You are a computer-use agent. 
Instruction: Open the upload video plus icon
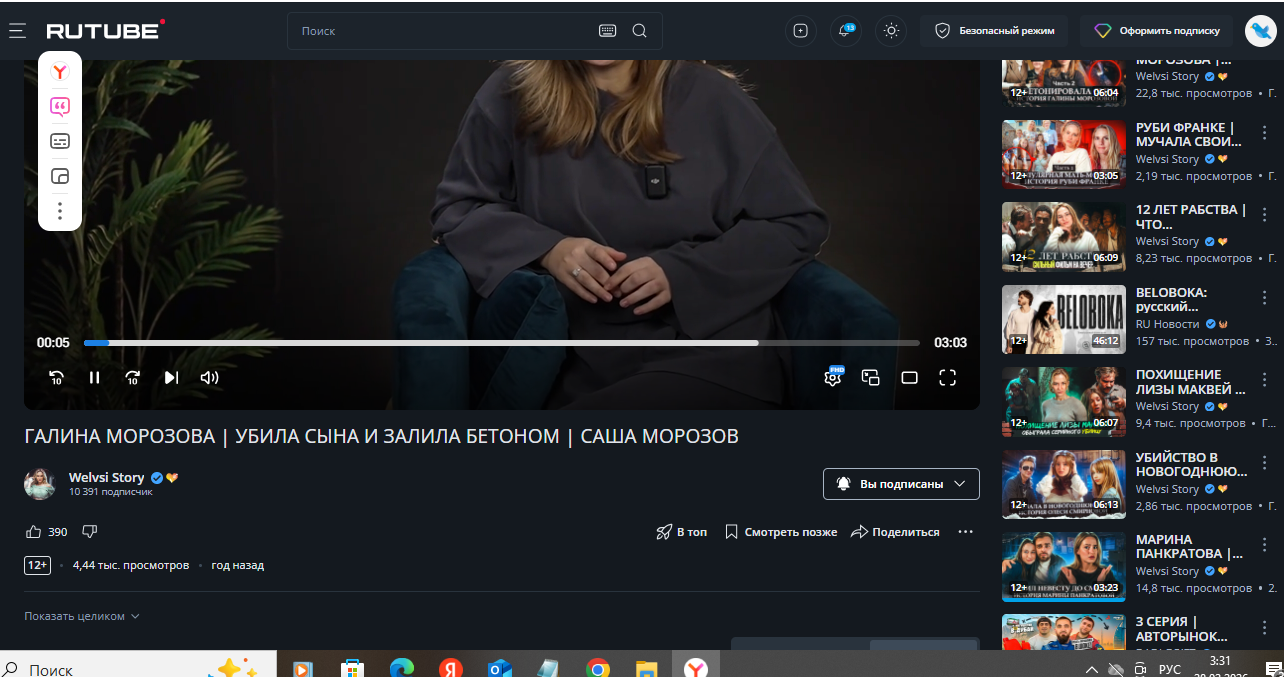pos(800,31)
